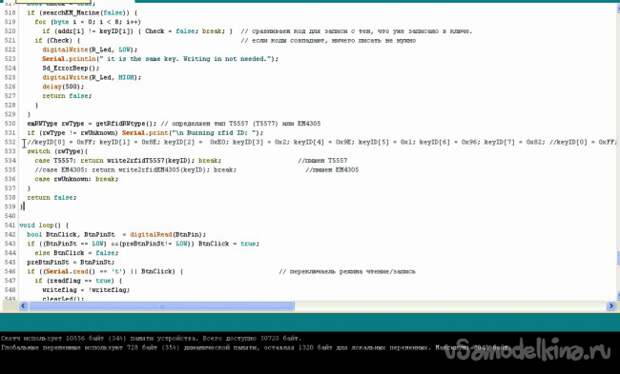Click the compile output text in console
Image resolution: width=620 pixels, height=374 pixels.
[x=253, y=343]
